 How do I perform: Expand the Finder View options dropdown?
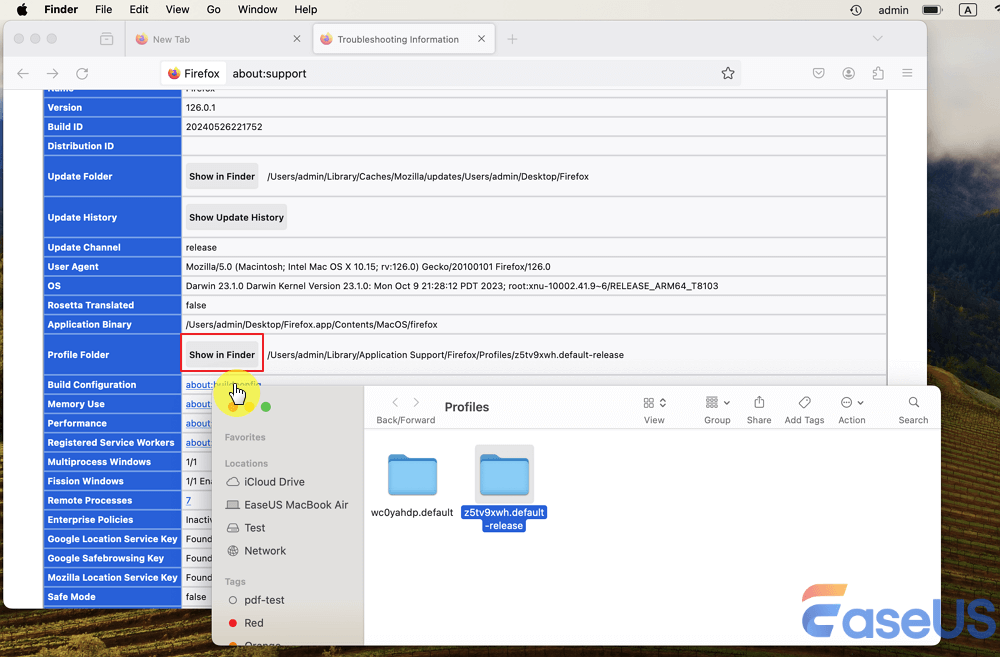tap(654, 403)
